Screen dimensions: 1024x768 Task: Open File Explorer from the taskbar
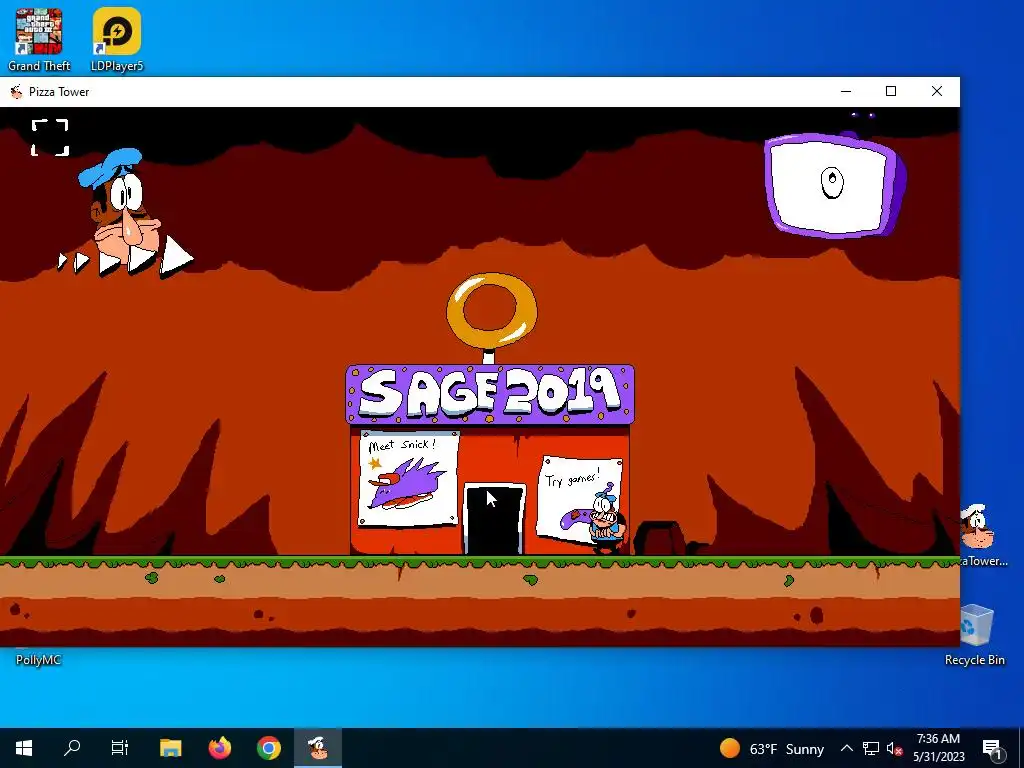click(x=170, y=748)
